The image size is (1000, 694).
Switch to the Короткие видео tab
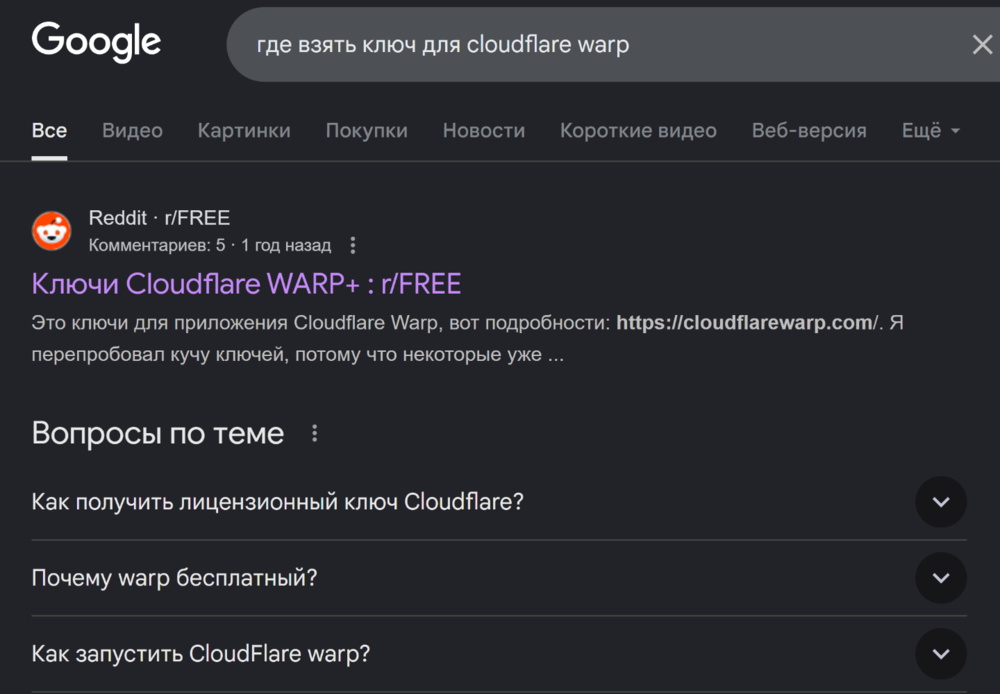[x=638, y=130]
